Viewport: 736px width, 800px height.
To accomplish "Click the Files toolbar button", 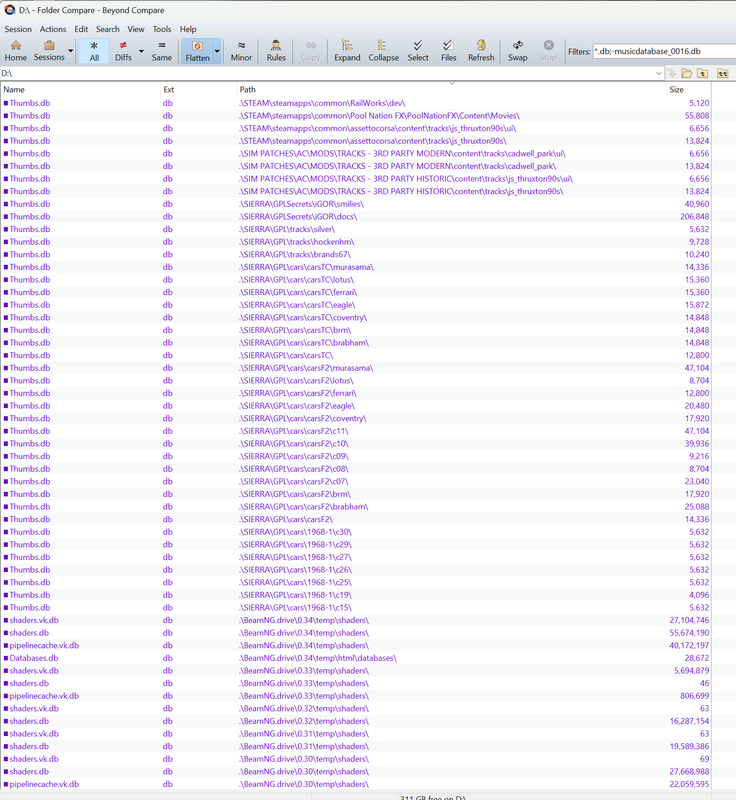I will (448, 51).
